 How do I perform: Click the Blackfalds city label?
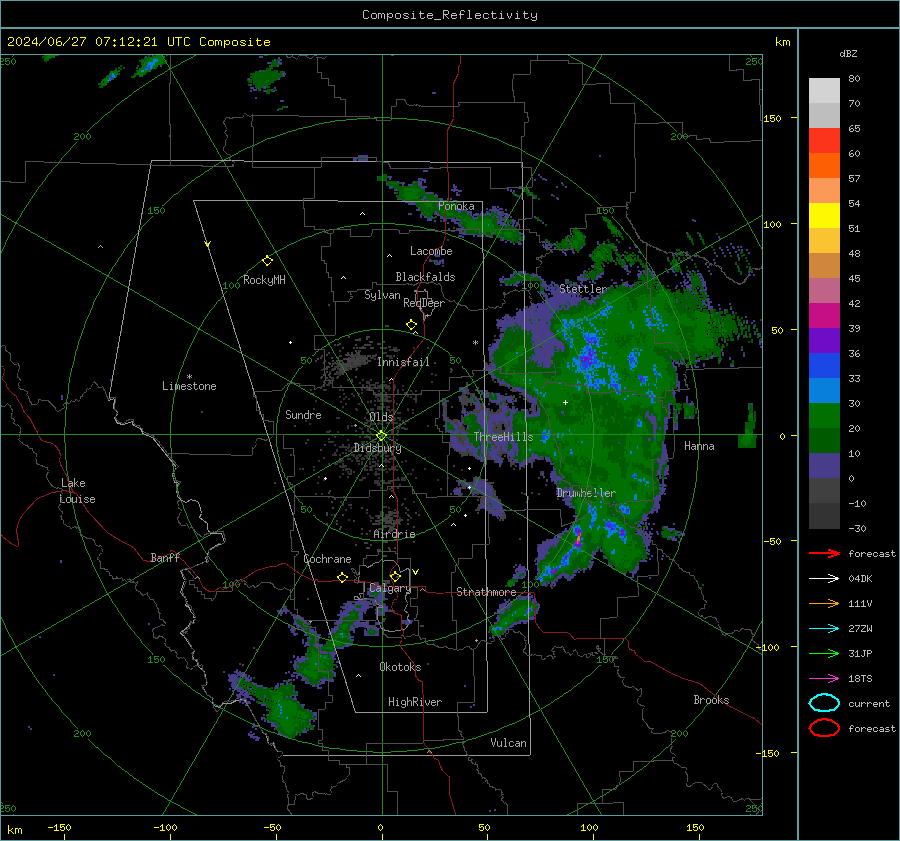425,277
